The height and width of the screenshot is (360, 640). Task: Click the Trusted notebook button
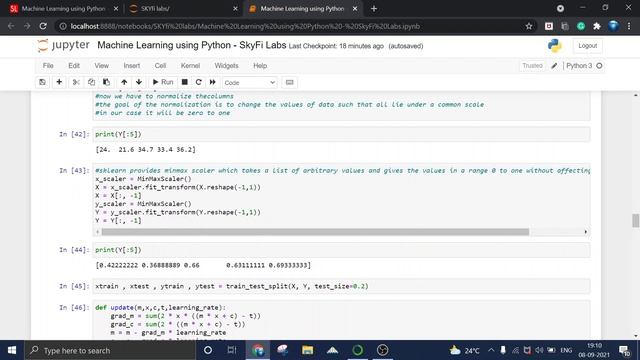tap(532, 66)
